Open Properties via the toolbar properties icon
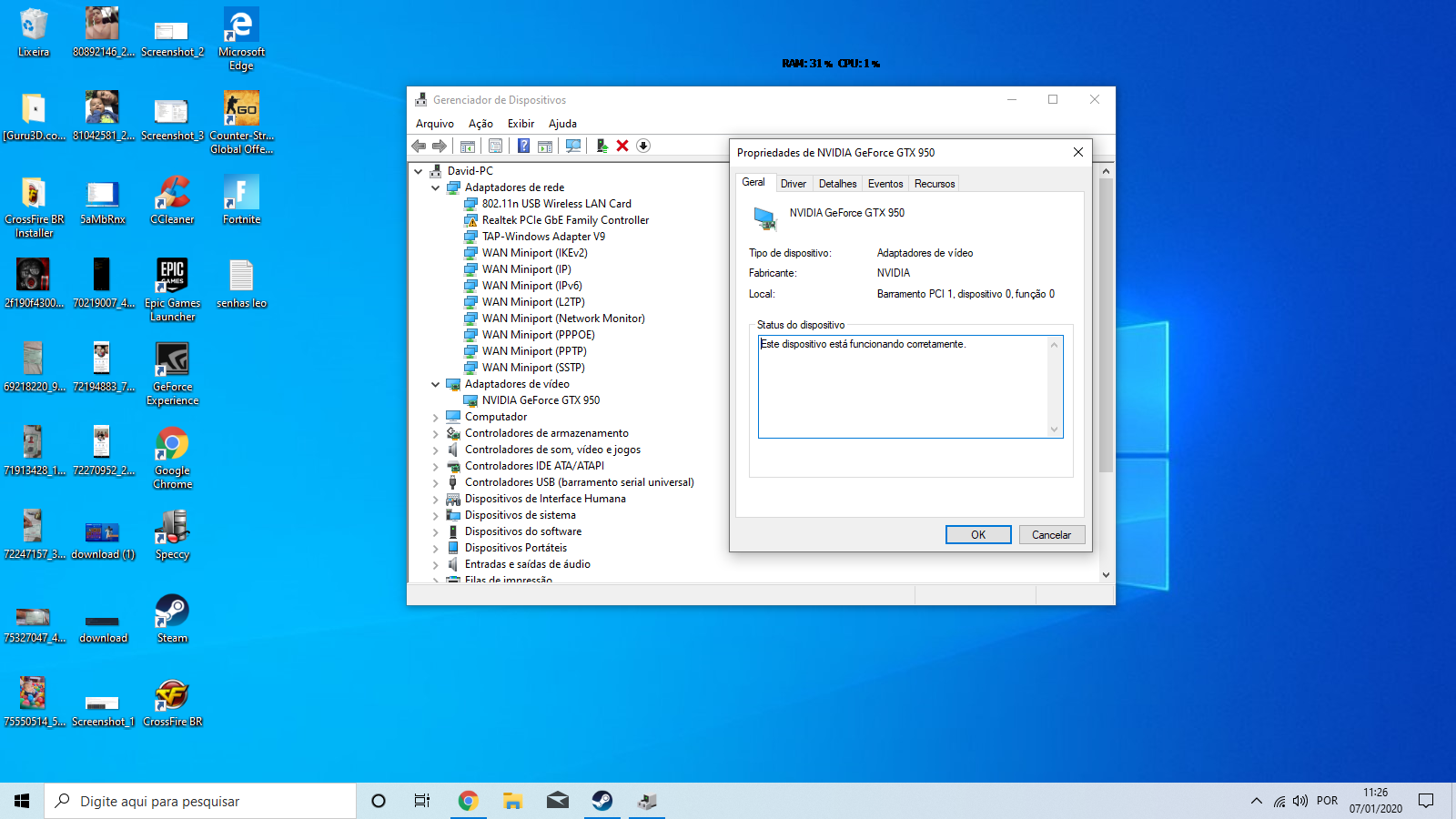This screenshot has height=819, width=1456. pos(495,146)
